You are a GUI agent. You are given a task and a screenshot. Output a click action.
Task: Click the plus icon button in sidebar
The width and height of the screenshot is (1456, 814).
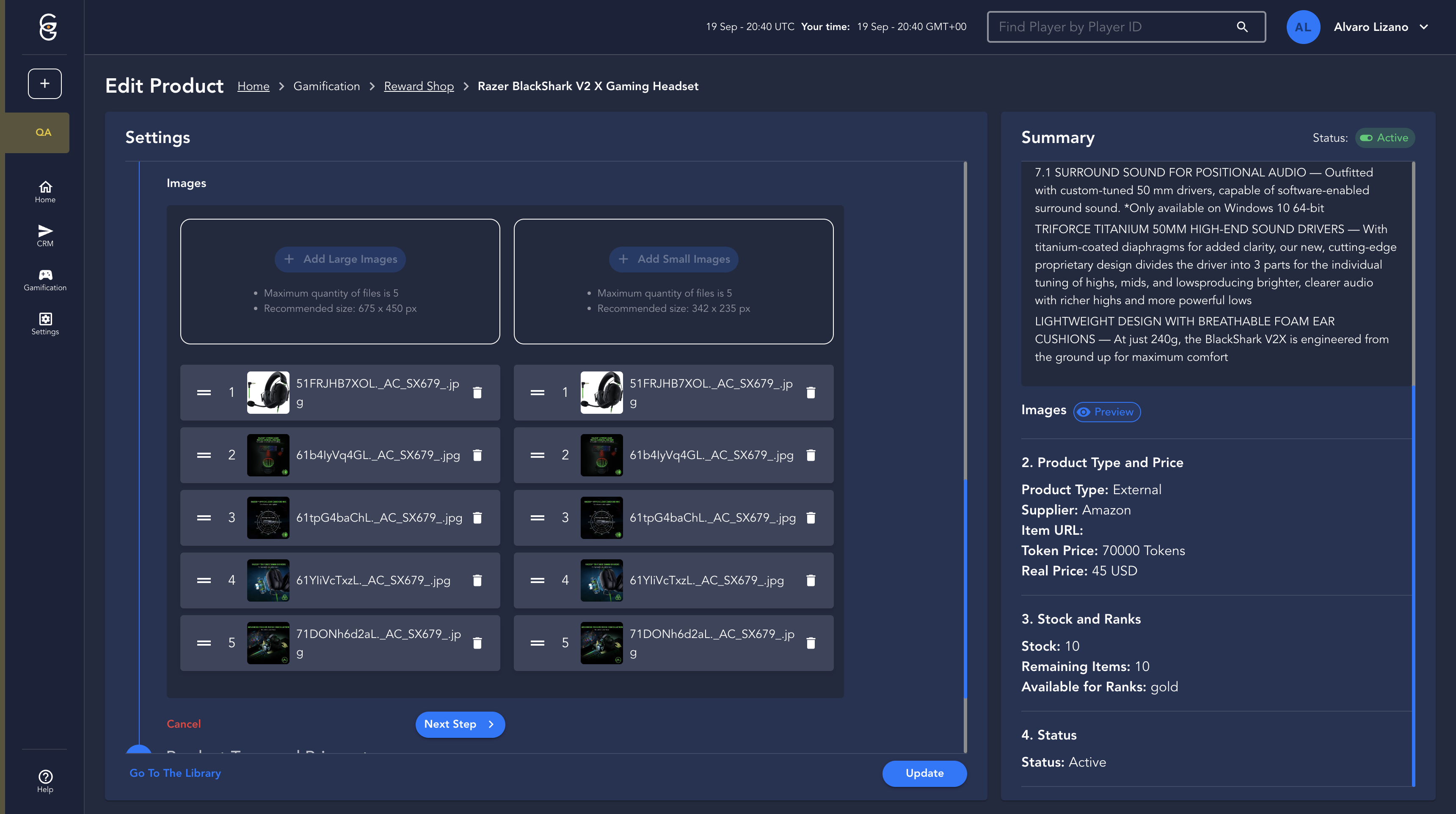coord(44,84)
